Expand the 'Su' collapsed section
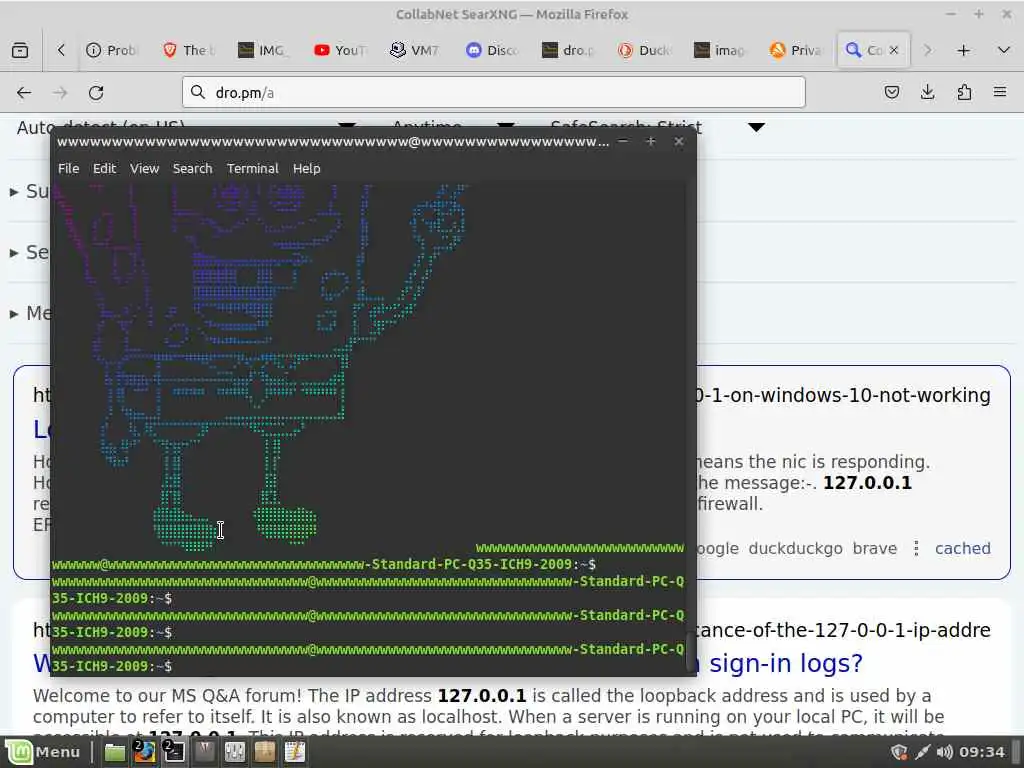 coord(29,191)
